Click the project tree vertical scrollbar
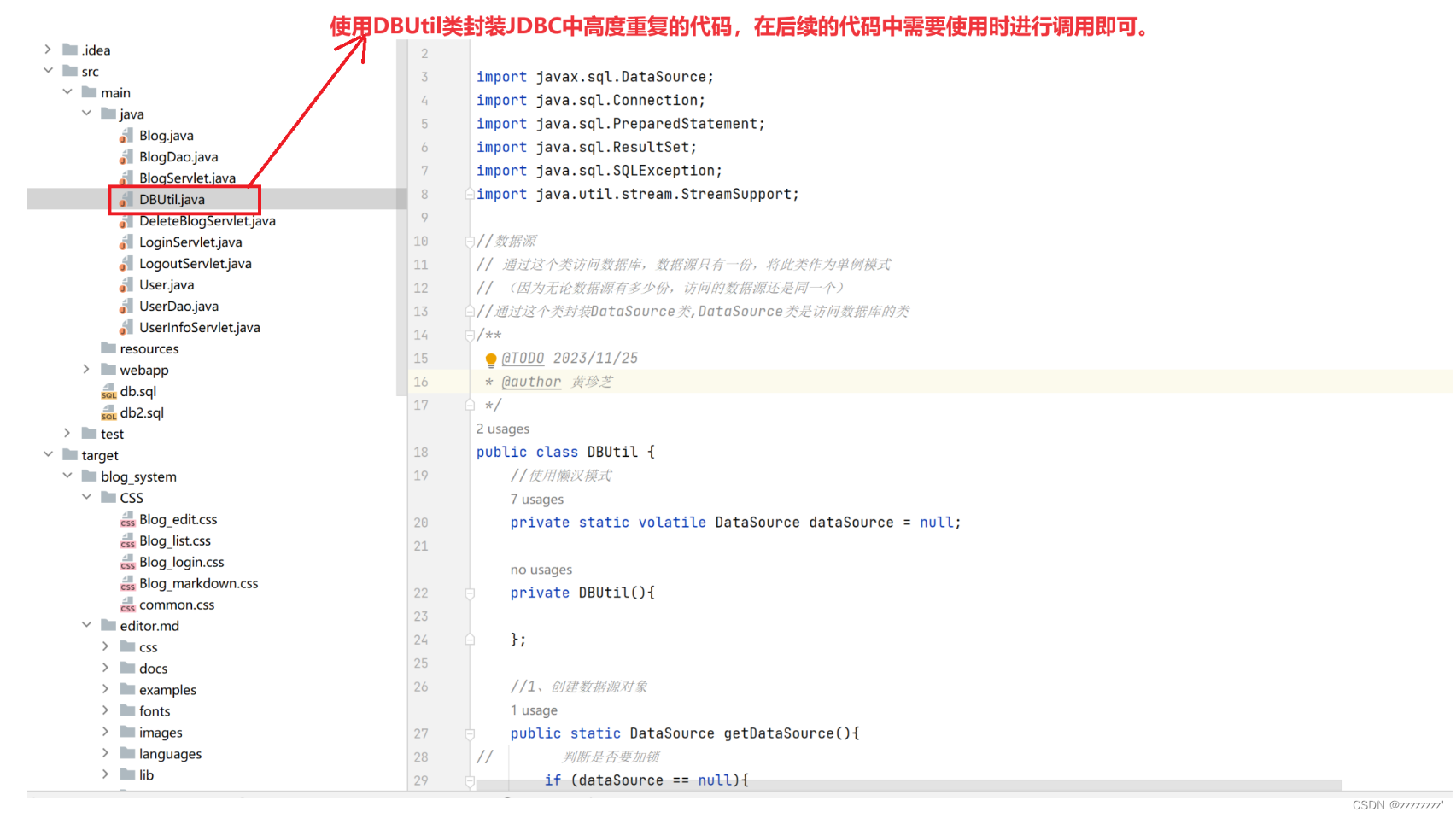The width and height of the screenshot is (1456, 818). coord(401,218)
